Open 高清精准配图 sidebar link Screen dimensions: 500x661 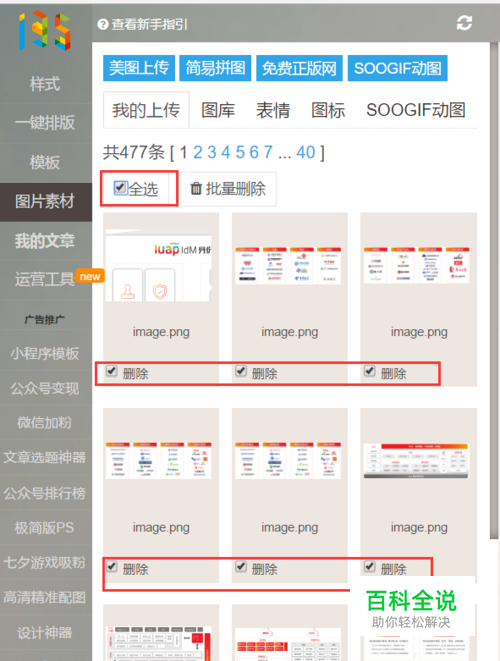click(45, 597)
